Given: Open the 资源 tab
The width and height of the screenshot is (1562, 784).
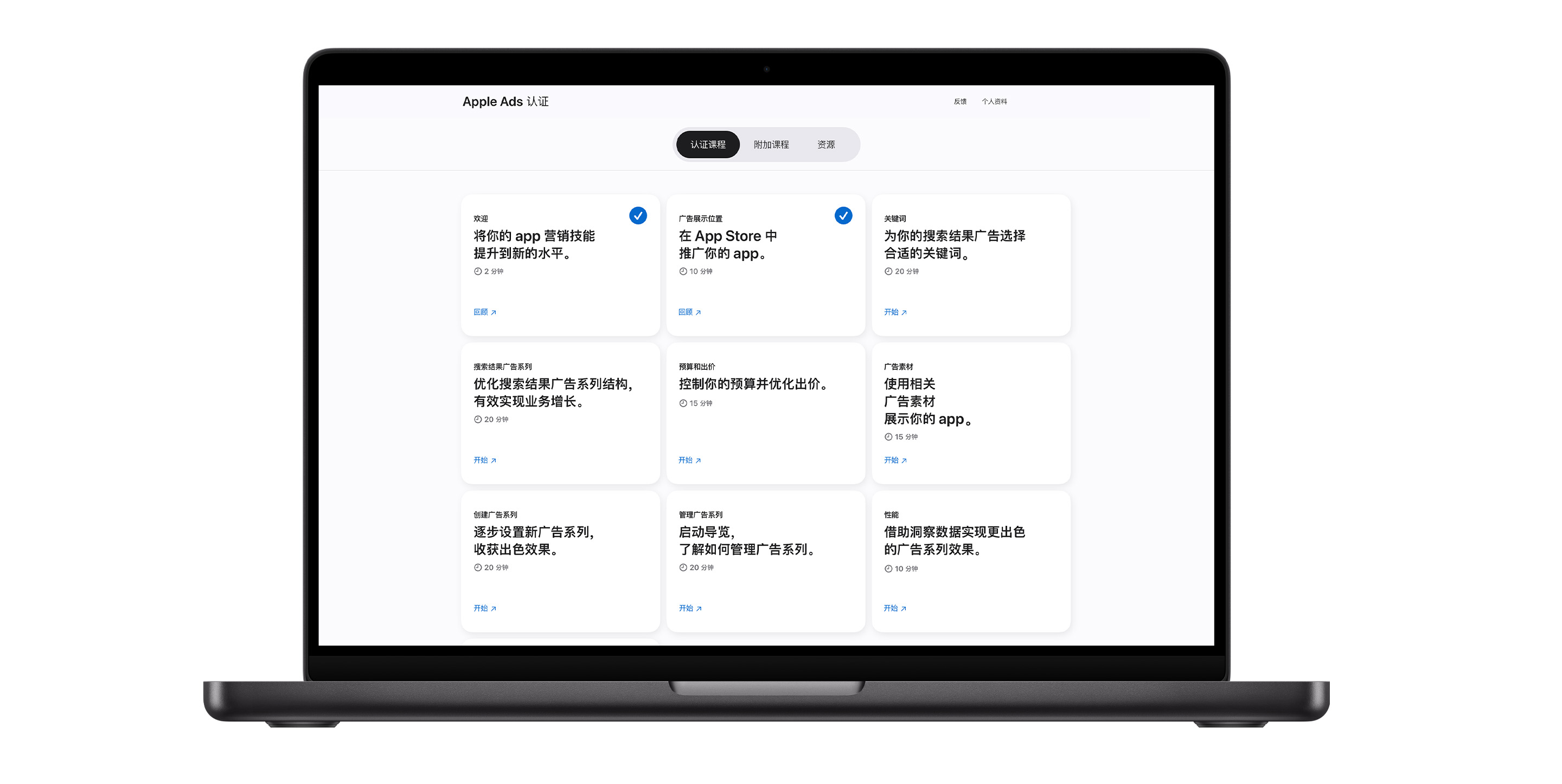Looking at the screenshot, I should [826, 144].
